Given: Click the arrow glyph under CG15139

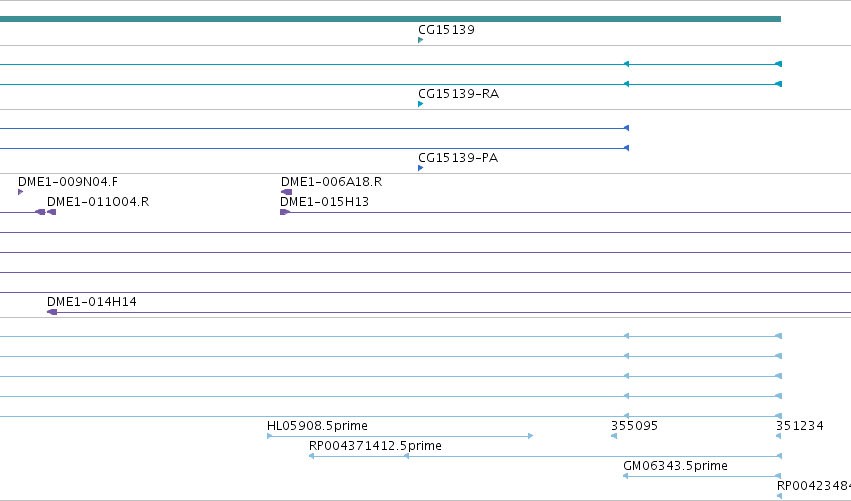Looking at the screenshot, I should pos(421,40).
